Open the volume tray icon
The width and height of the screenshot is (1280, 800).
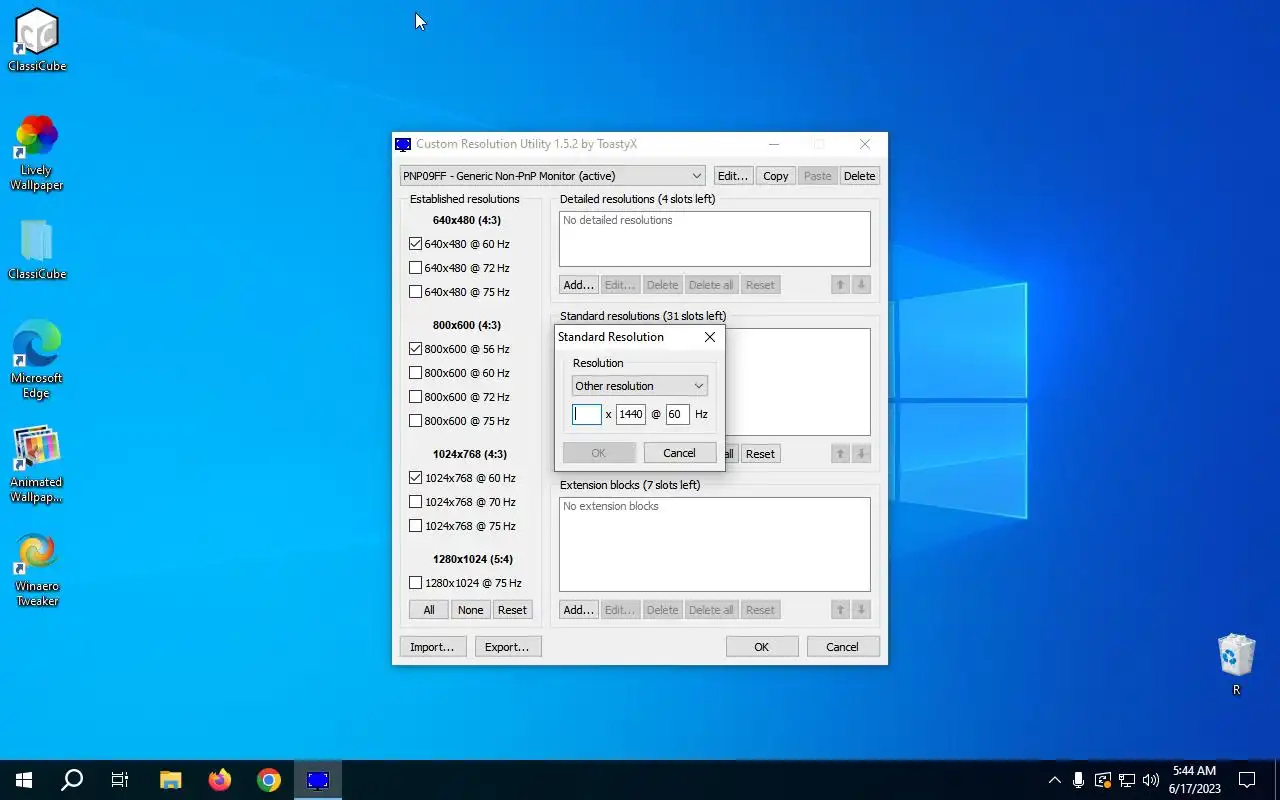point(1151,780)
